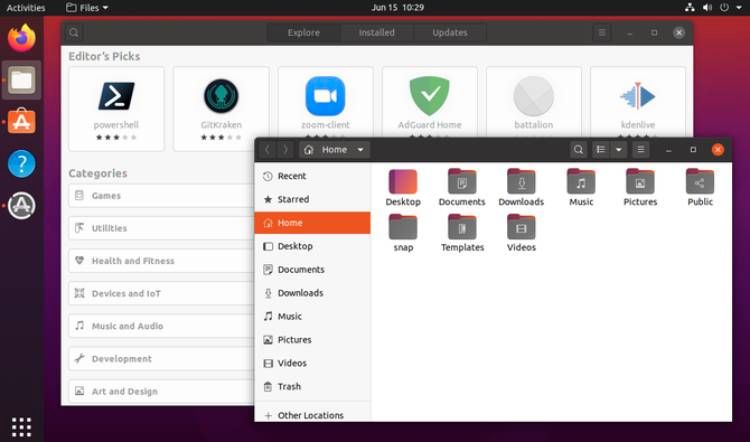Screen dimensions: 750x442
Task: Open the Music and Audio category
Action: pos(162,326)
